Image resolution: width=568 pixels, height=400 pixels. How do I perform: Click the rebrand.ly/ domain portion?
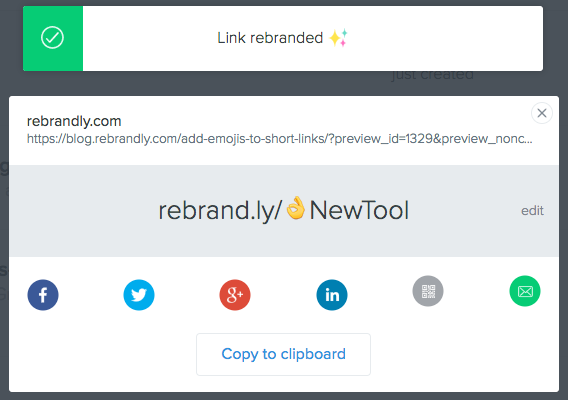pos(220,211)
